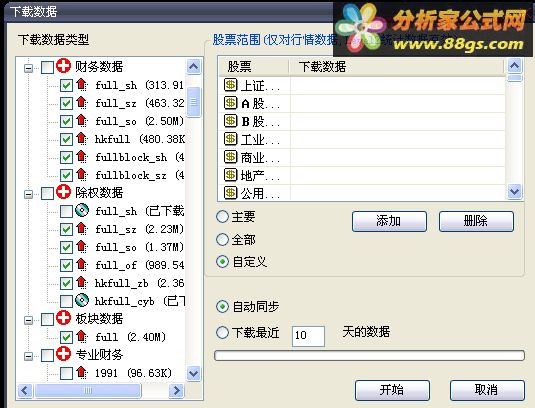
Task: Click the red arrow icon beside hkfull_zb
Action: click(82, 282)
